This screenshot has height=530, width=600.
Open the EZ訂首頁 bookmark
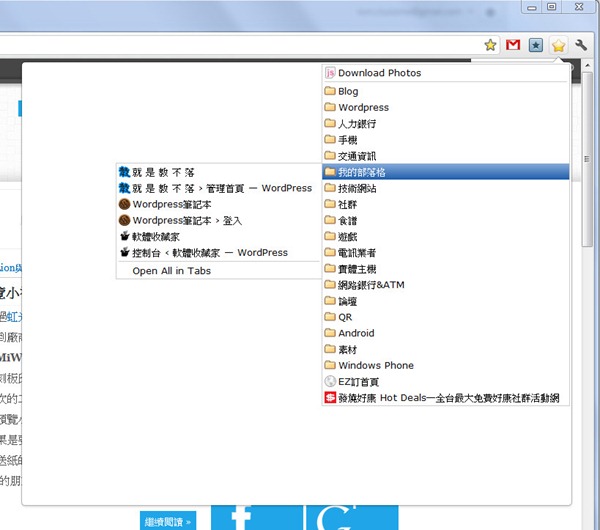click(x=446, y=382)
